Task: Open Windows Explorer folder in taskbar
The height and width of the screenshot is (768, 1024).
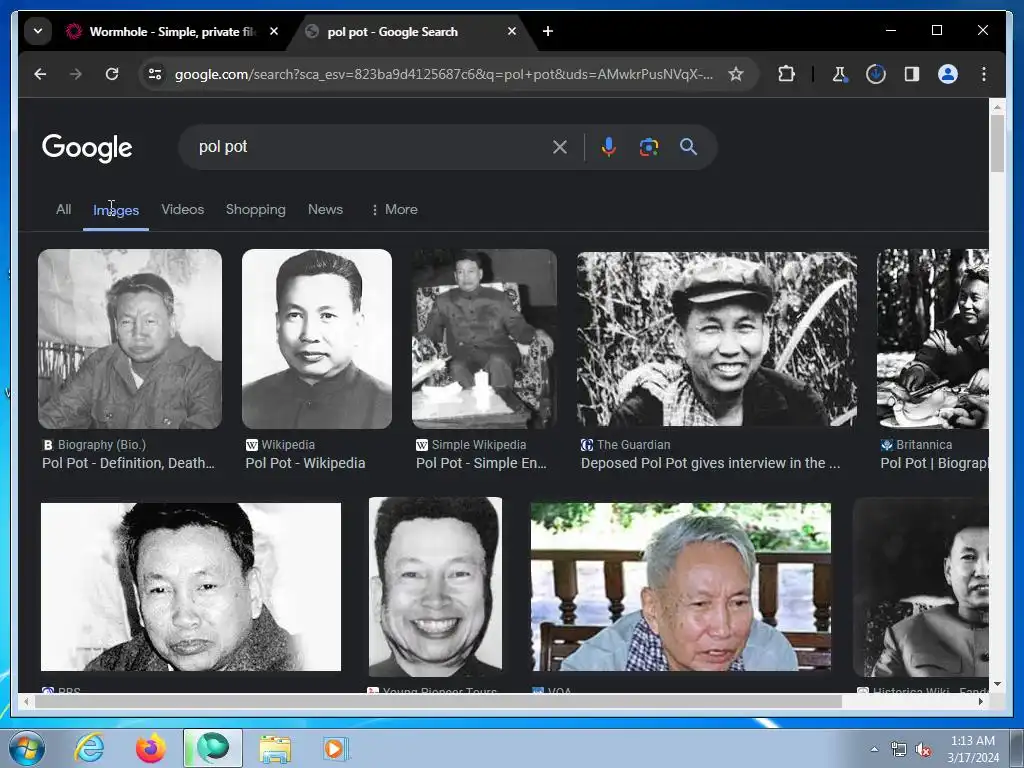Action: [x=275, y=748]
